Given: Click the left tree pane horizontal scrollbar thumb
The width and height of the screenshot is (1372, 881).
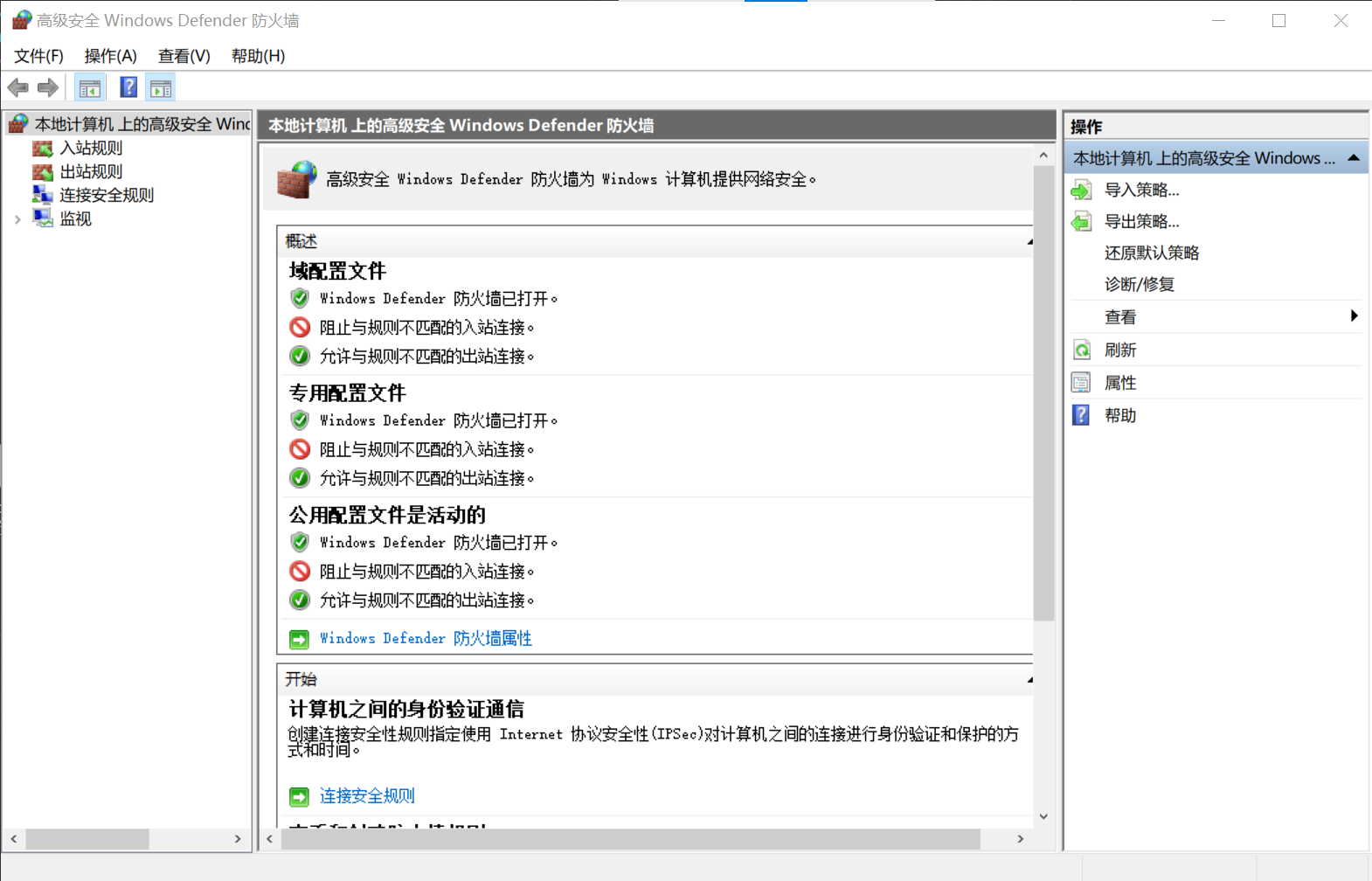Looking at the screenshot, I should 87,839.
